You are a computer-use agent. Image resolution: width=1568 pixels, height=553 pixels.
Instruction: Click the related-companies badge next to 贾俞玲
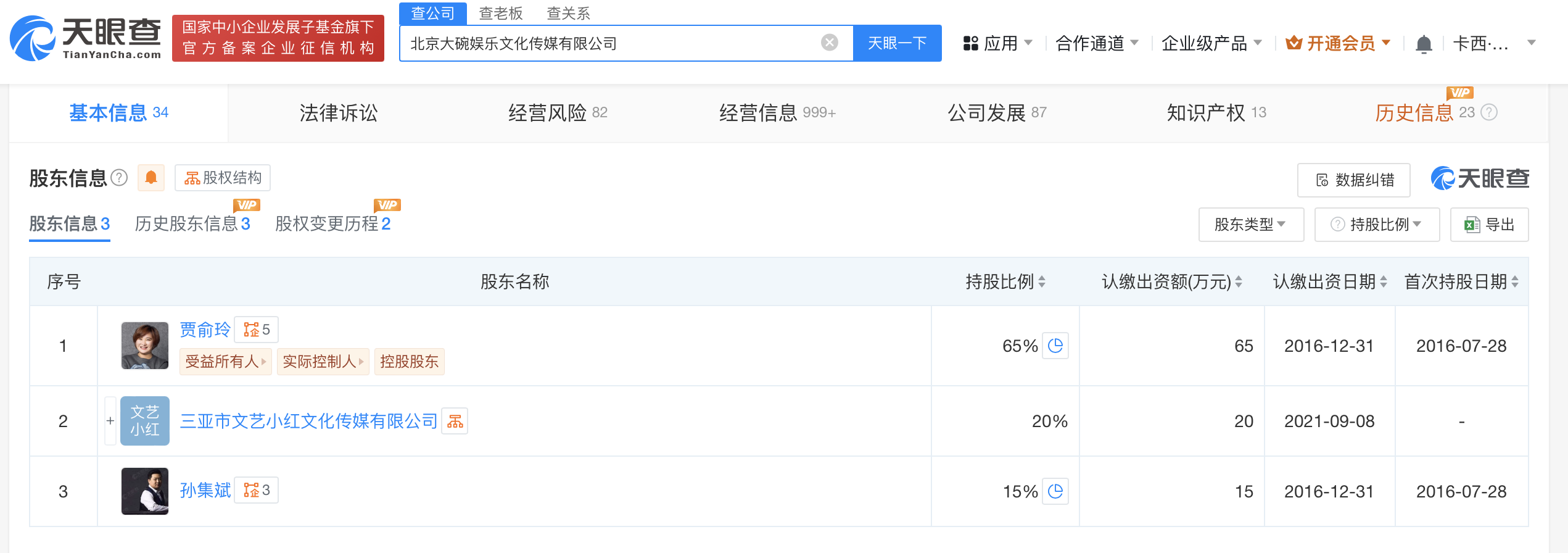[x=257, y=330]
